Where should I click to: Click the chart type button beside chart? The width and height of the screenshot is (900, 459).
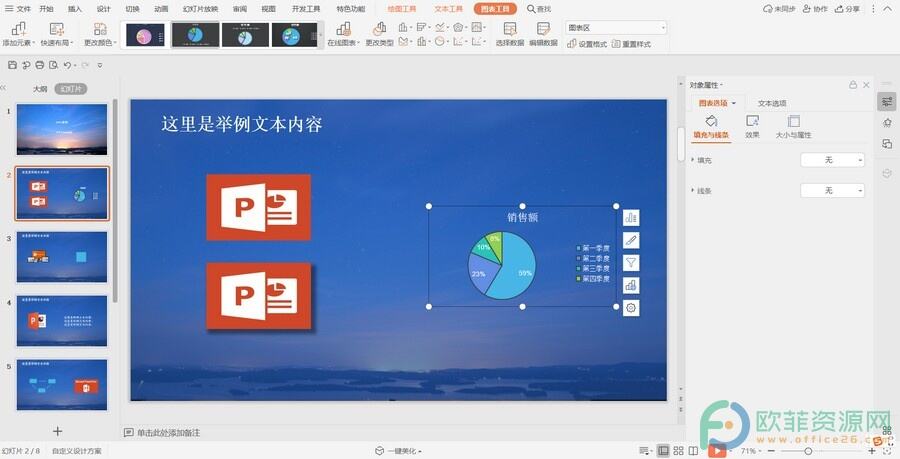(631, 285)
